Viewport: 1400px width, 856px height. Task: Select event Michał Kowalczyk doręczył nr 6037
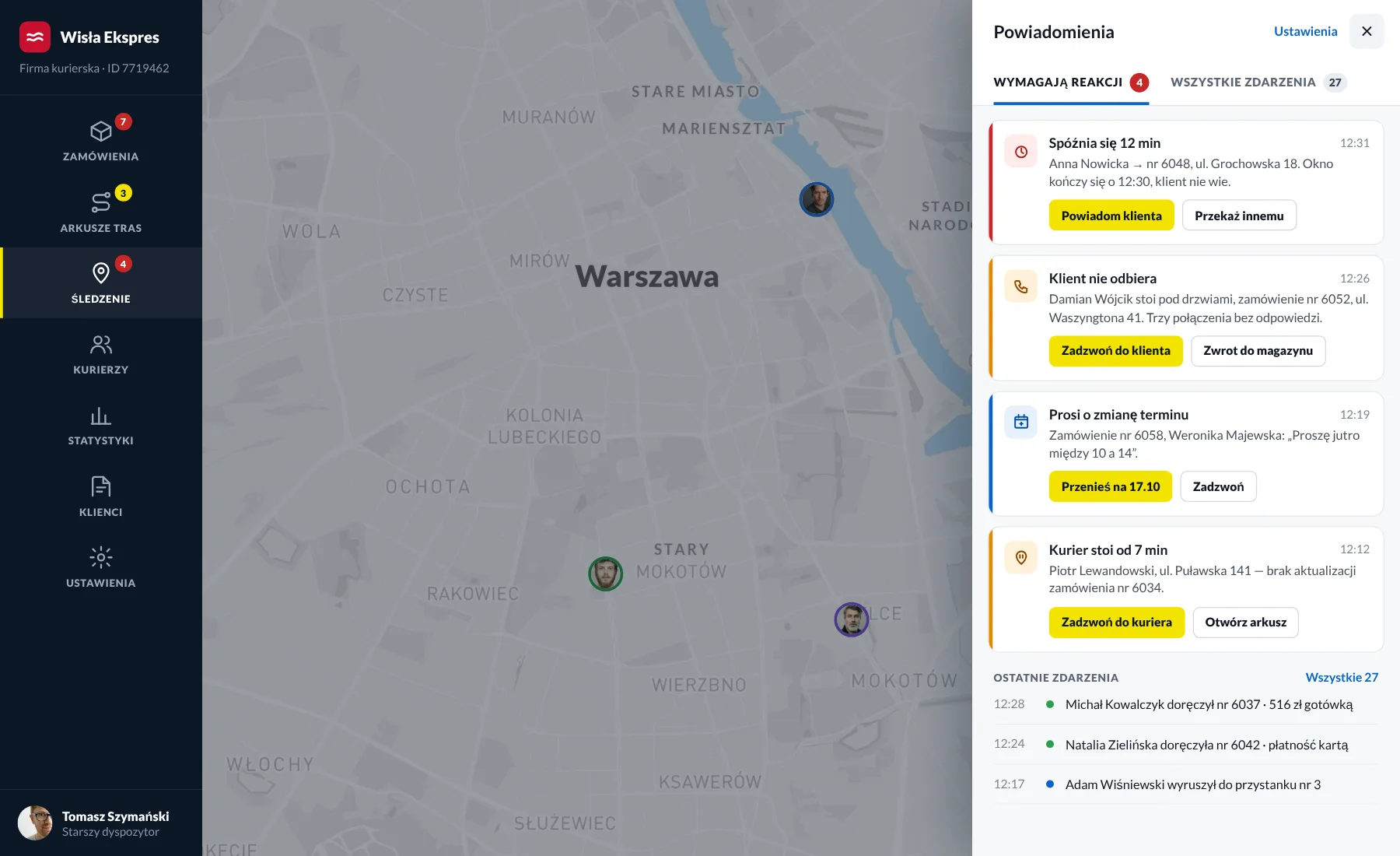click(1185, 704)
